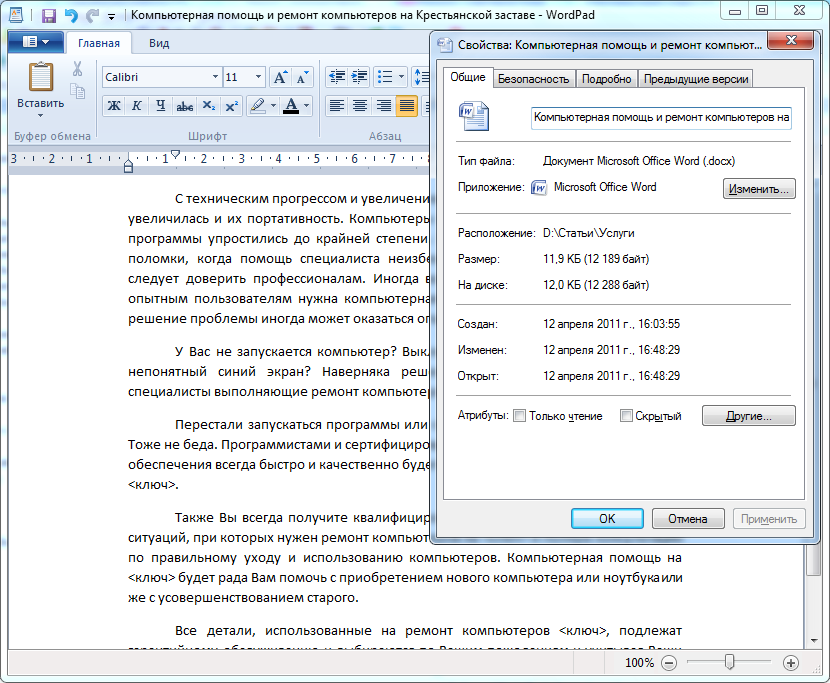Enable the 'Только чтение' checkbox
830x683 pixels.
click(519, 416)
